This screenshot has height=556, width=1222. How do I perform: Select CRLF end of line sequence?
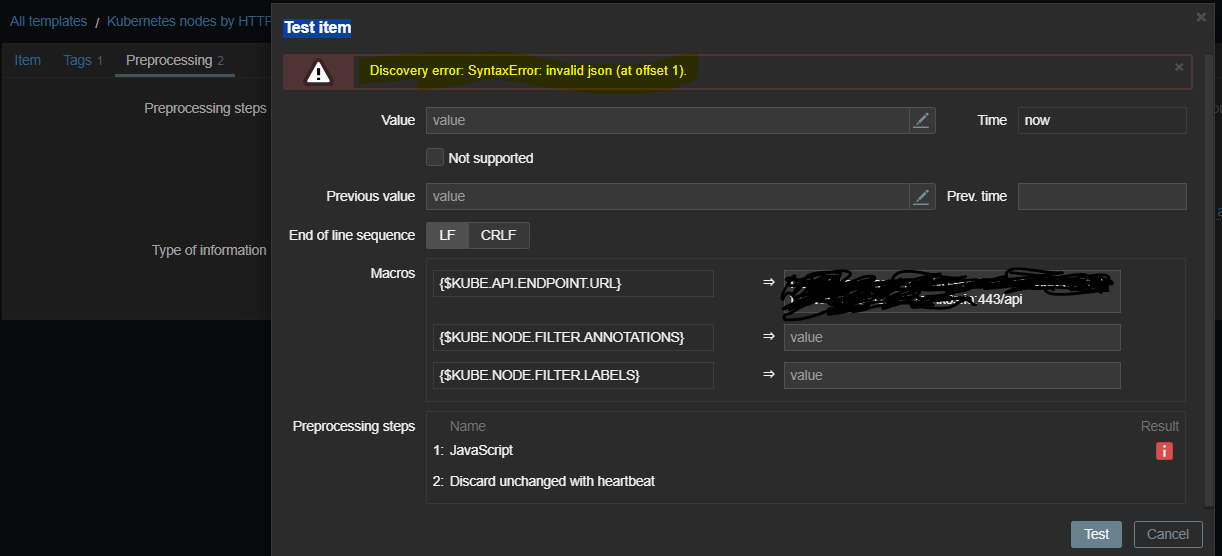(x=498, y=235)
